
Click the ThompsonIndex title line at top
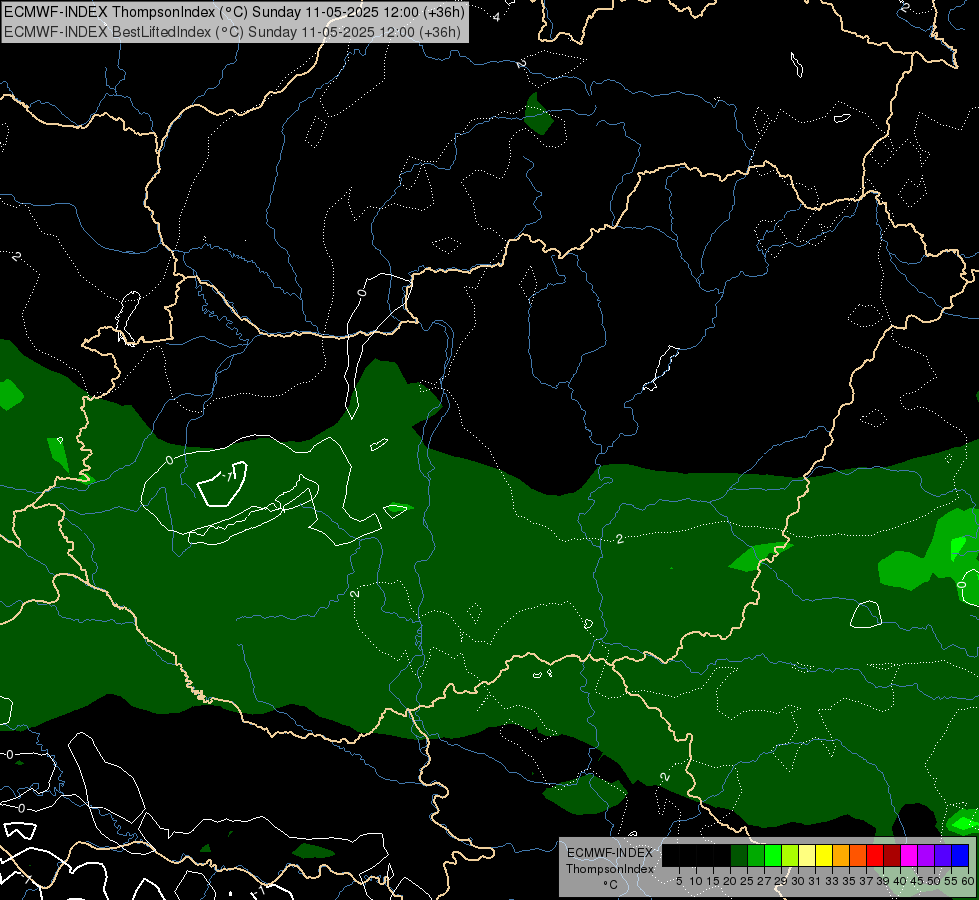(234, 12)
